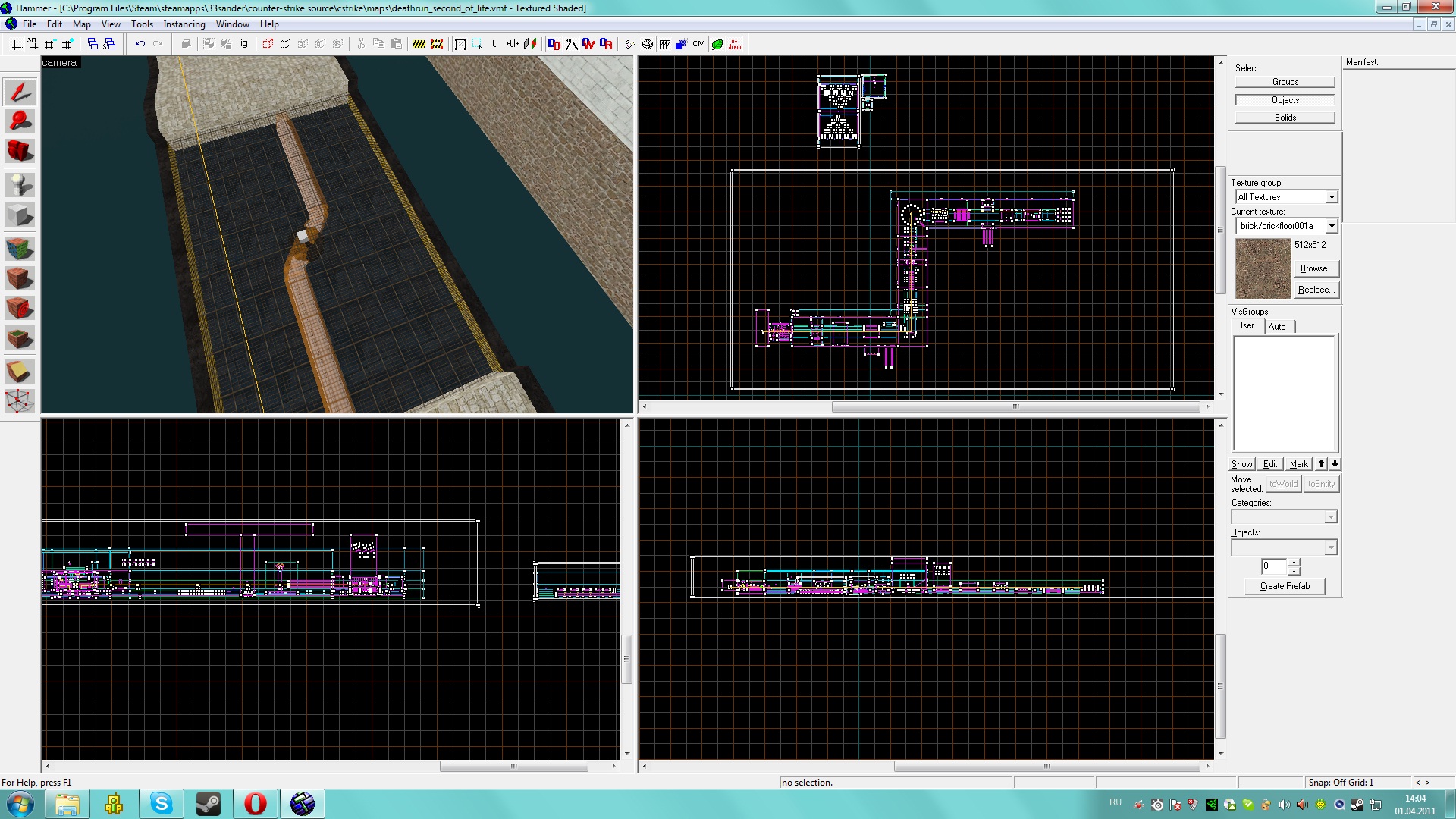Choose the Camera tool
This screenshot has width=1456, height=819.
pyautogui.click(x=20, y=151)
